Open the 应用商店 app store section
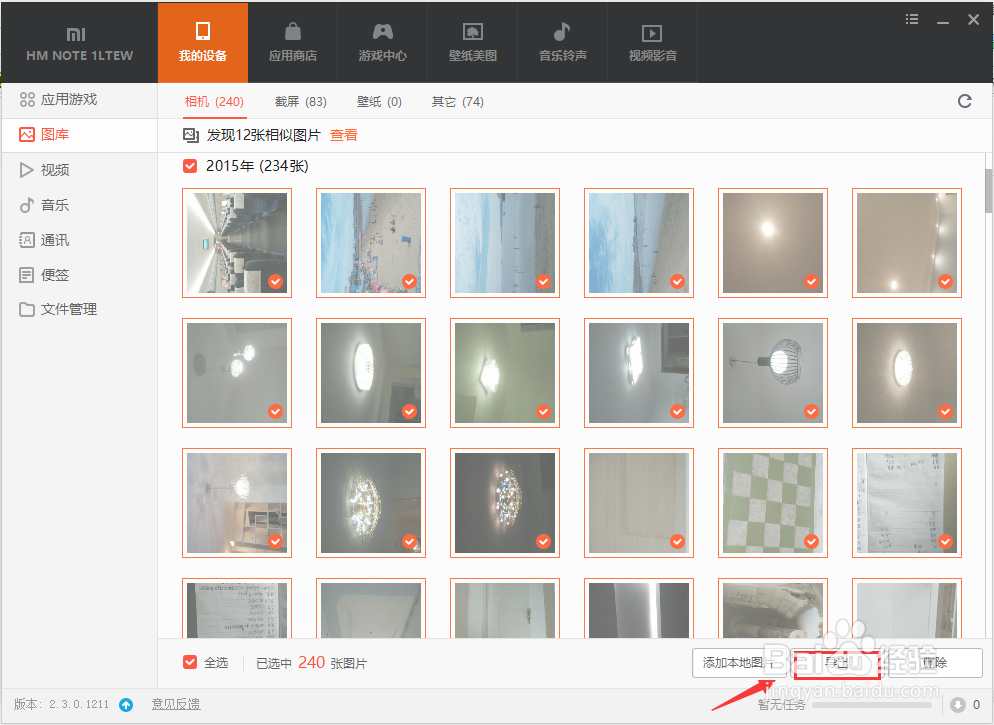 (x=292, y=42)
